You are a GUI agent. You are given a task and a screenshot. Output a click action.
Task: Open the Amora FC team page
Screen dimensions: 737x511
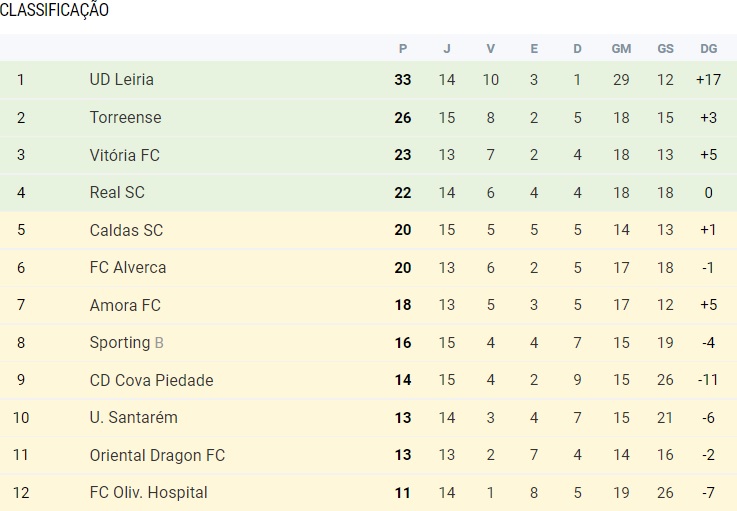125,305
